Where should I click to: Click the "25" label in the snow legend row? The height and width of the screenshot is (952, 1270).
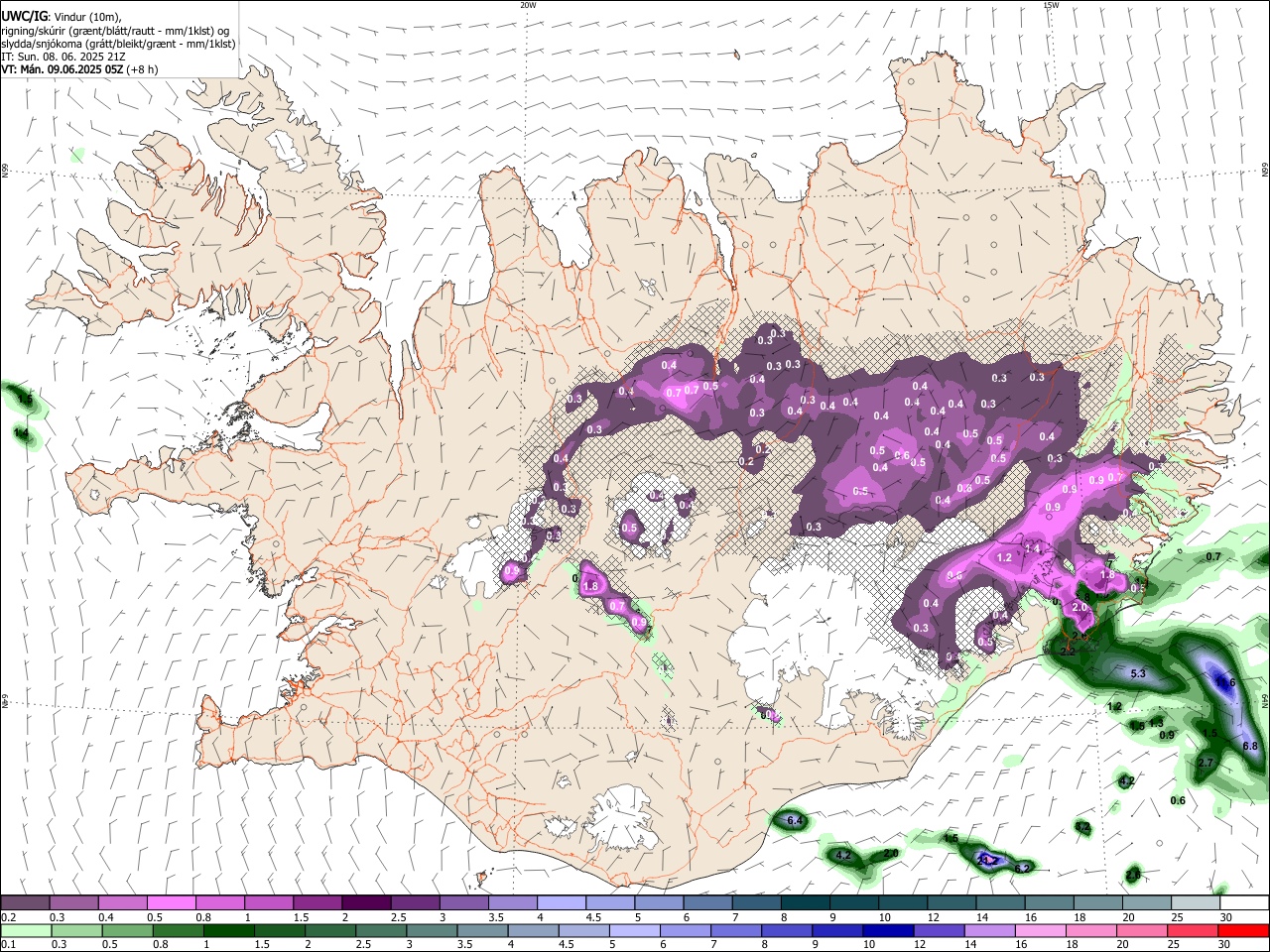click(x=1179, y=917)
